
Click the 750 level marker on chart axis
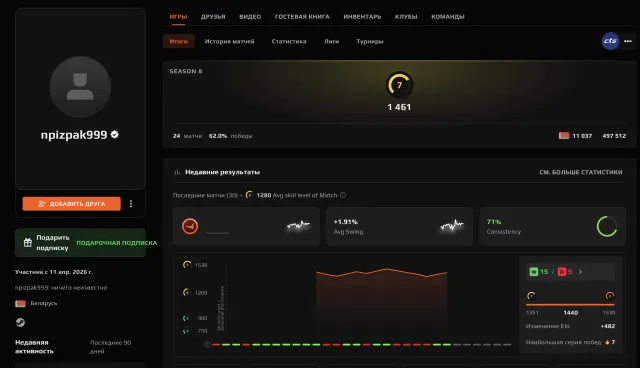pyautogui.click(x=185, y=331)
